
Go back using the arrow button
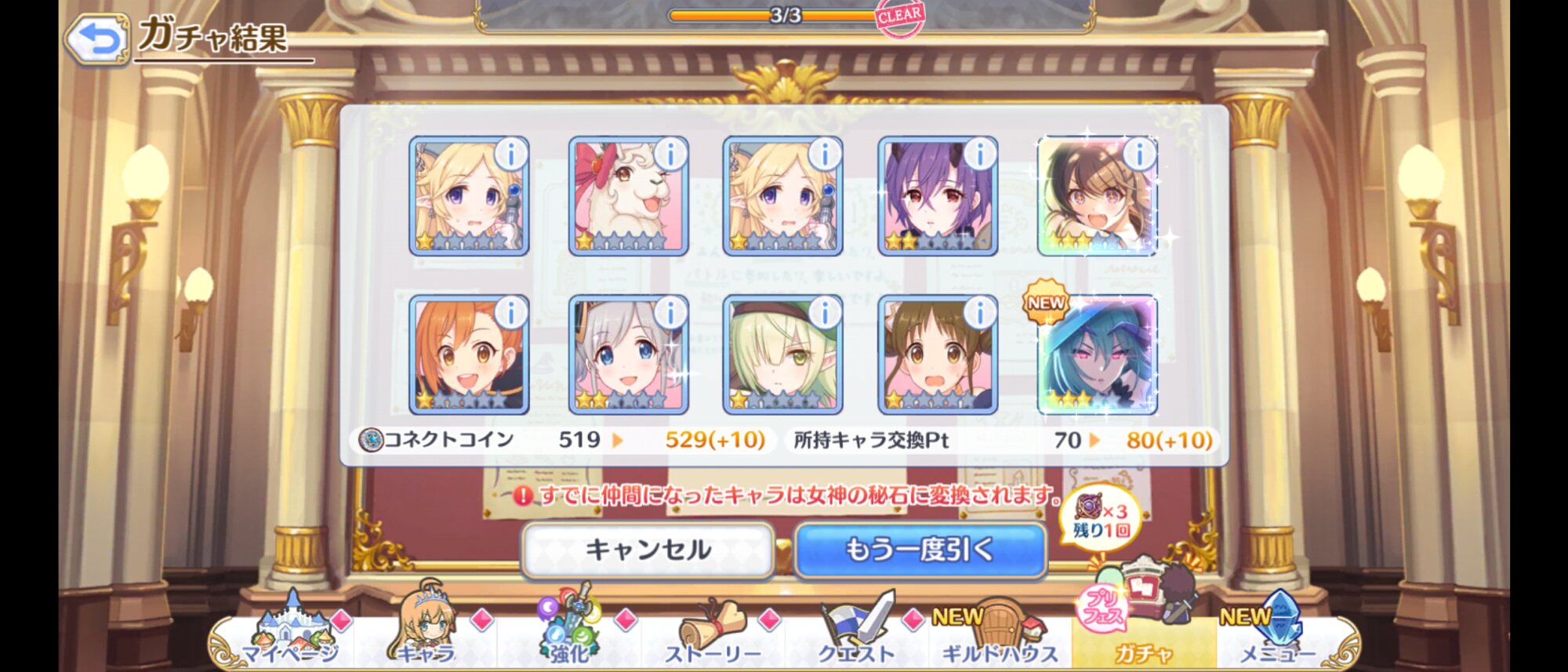coord(96,39)
